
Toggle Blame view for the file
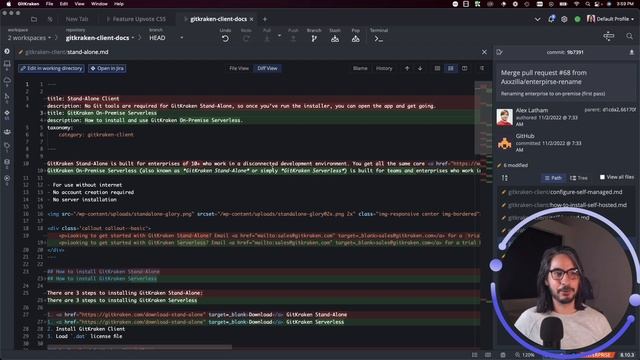coord(360,69)
